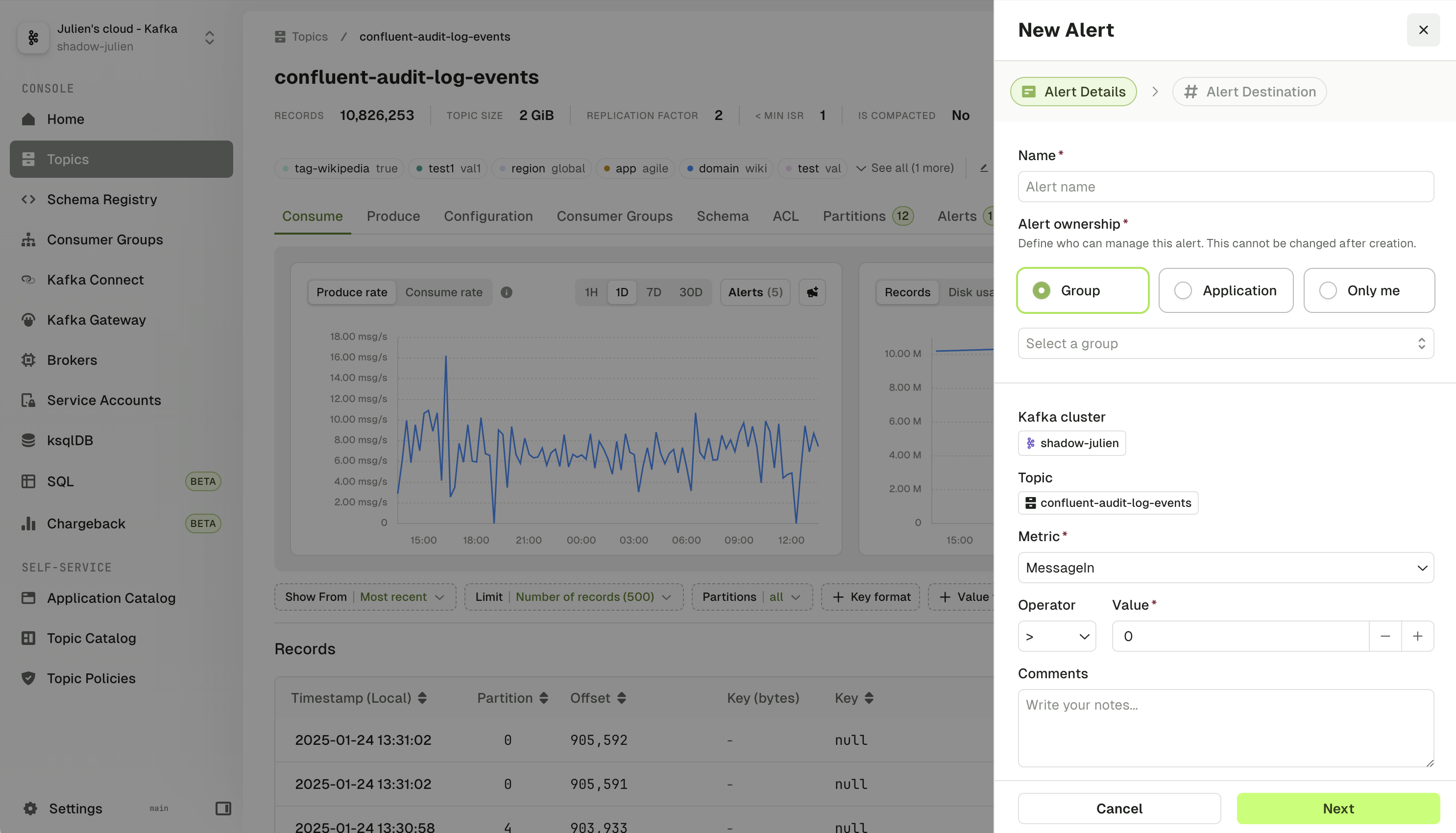
Task: Add a Key format filter
Action: 871,597
